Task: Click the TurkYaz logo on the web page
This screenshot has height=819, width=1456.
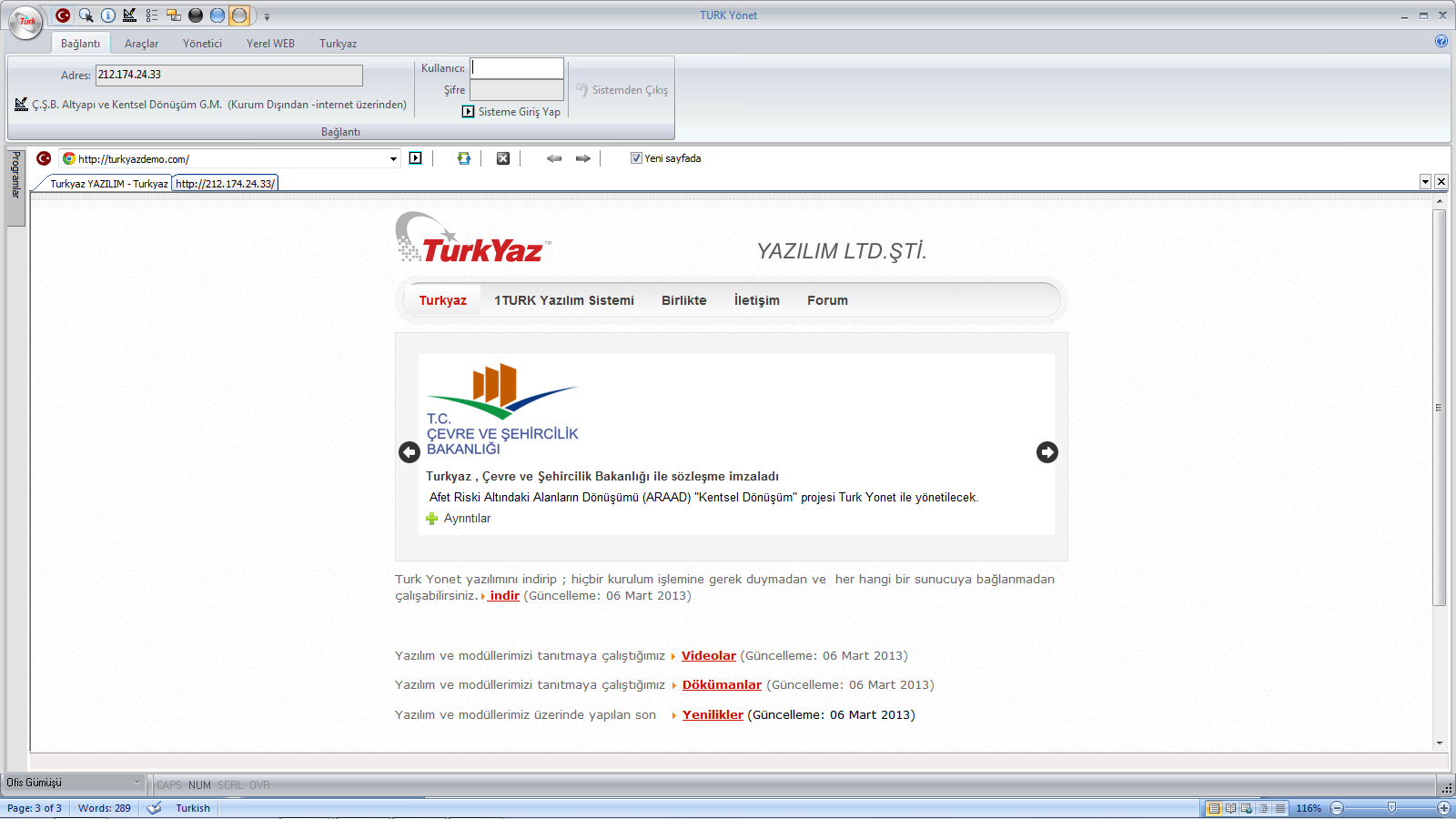Action: coord(473,238)
